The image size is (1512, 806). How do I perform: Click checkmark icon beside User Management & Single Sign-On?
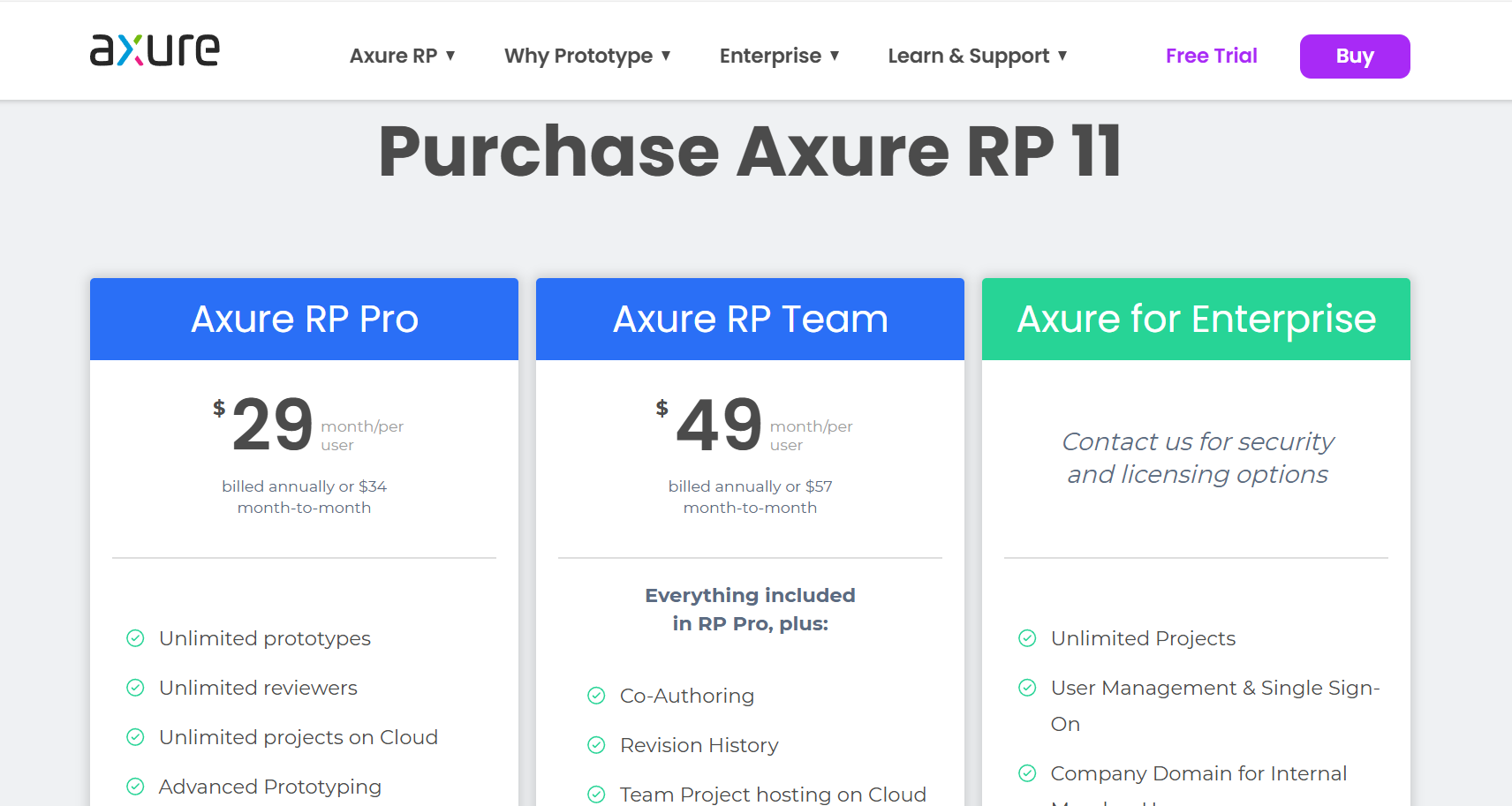coord(1027,688)
